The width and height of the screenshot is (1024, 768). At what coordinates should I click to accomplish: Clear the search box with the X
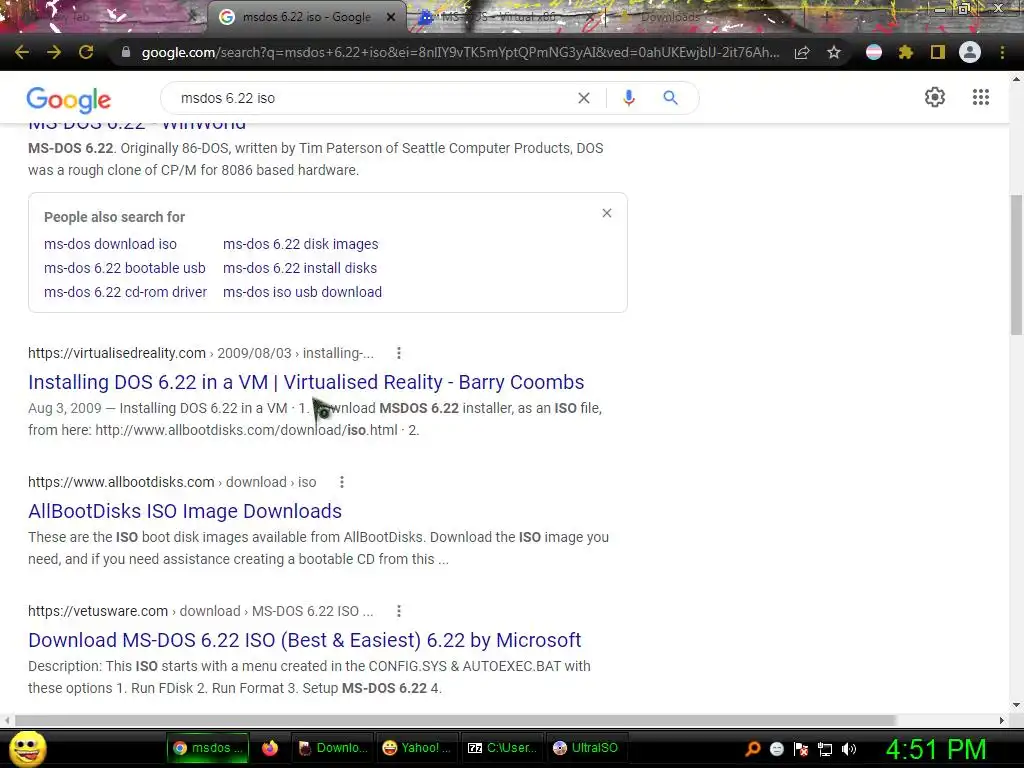[x=584, y=98]
